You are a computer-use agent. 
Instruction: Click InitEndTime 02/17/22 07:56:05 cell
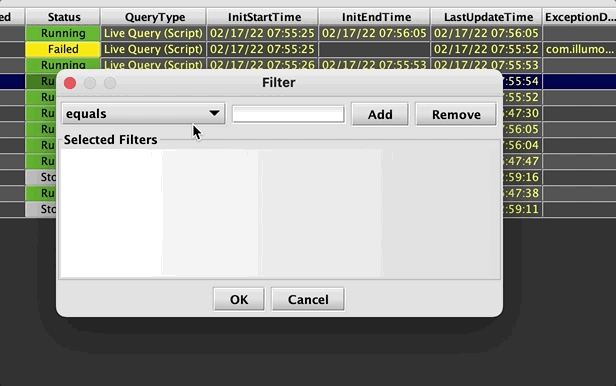(374, 33)
